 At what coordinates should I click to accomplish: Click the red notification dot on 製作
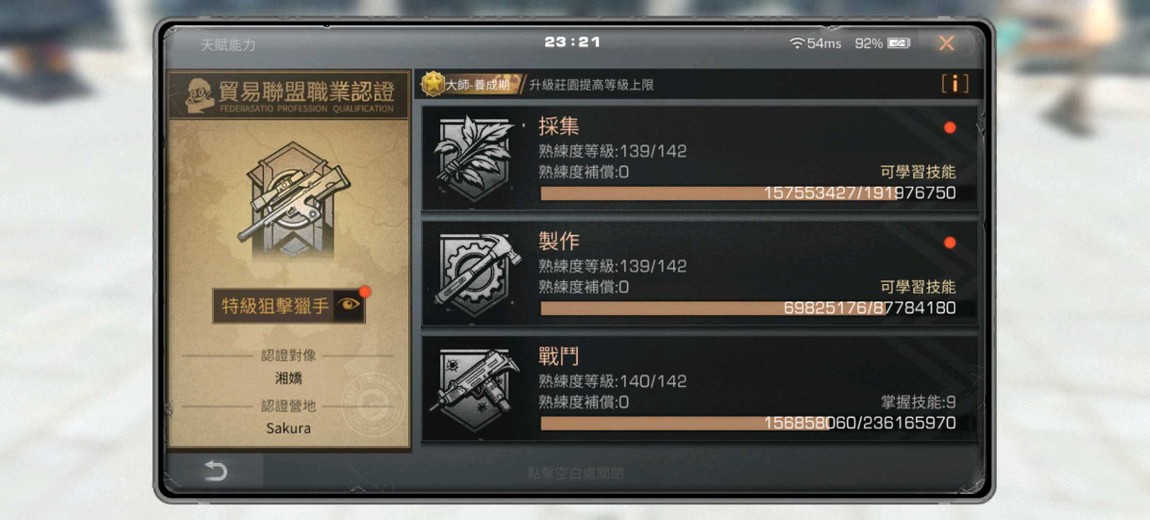(x=950, y=243)
